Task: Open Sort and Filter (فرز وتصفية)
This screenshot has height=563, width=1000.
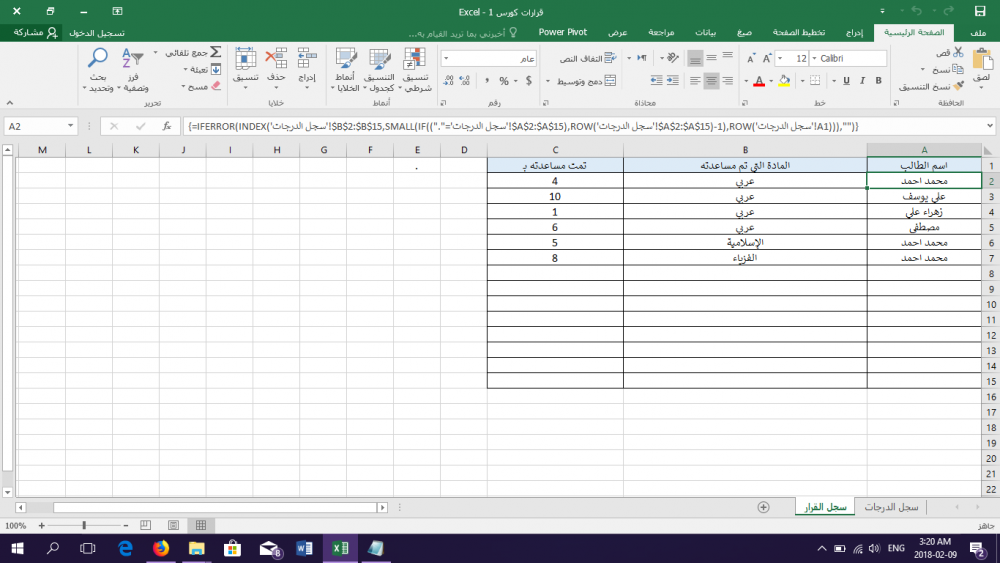Action: (x=132, y=68)
